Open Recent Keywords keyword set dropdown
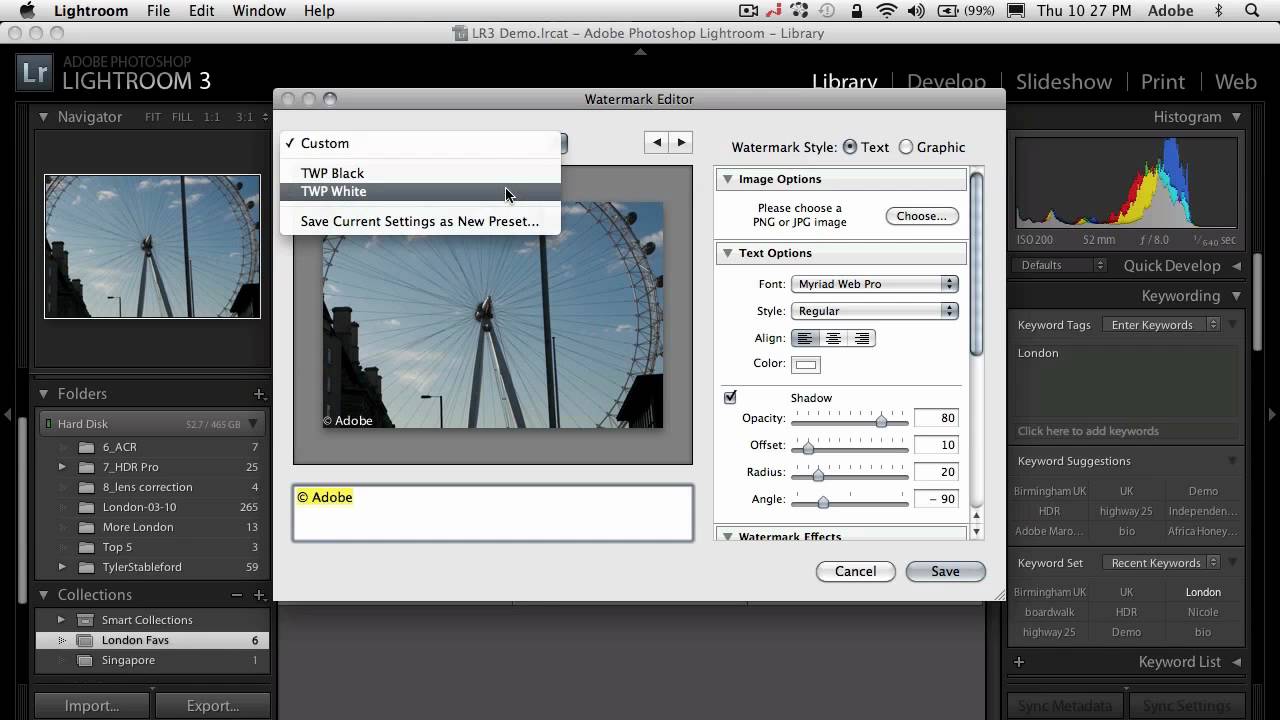 pos(1162,563)
